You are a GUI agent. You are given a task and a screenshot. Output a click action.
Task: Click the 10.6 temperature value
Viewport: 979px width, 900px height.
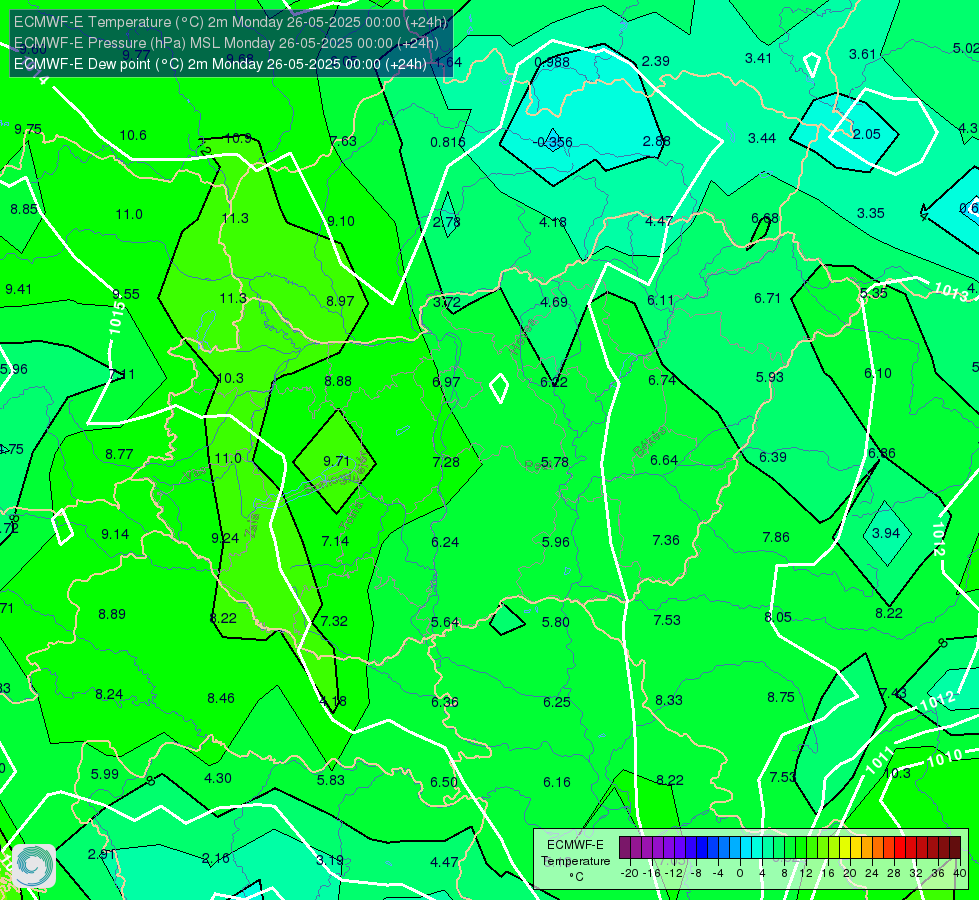[133, 135]
